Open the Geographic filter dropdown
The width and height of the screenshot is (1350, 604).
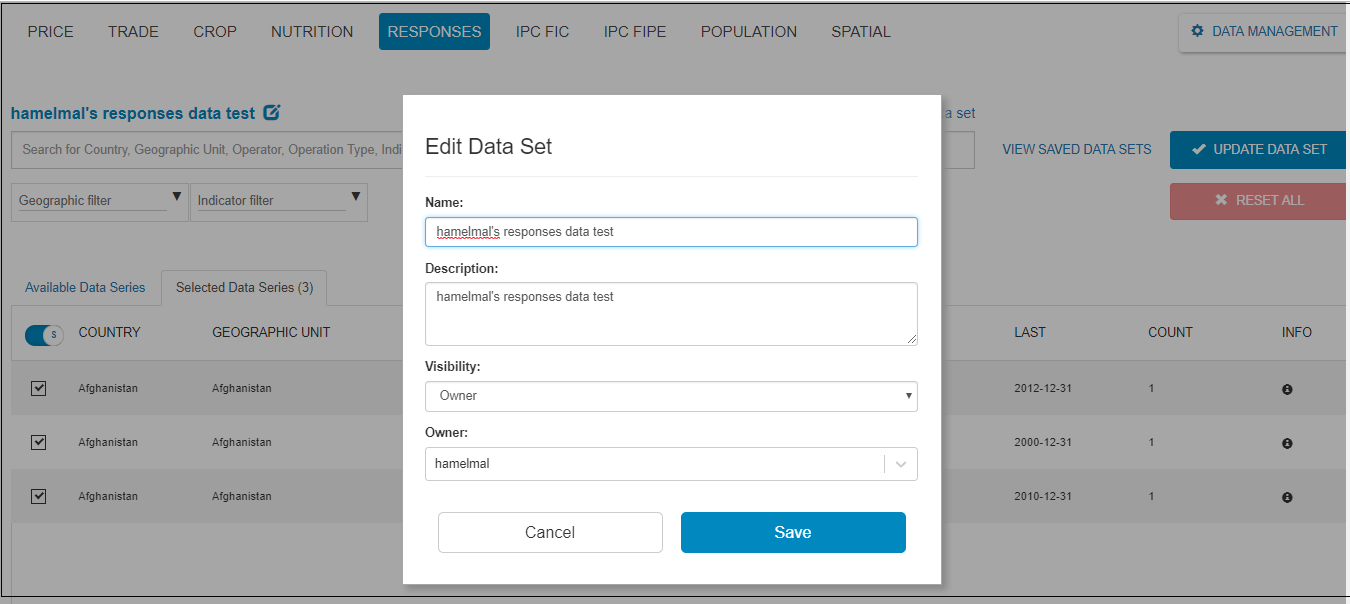click(x=99, y=201)
